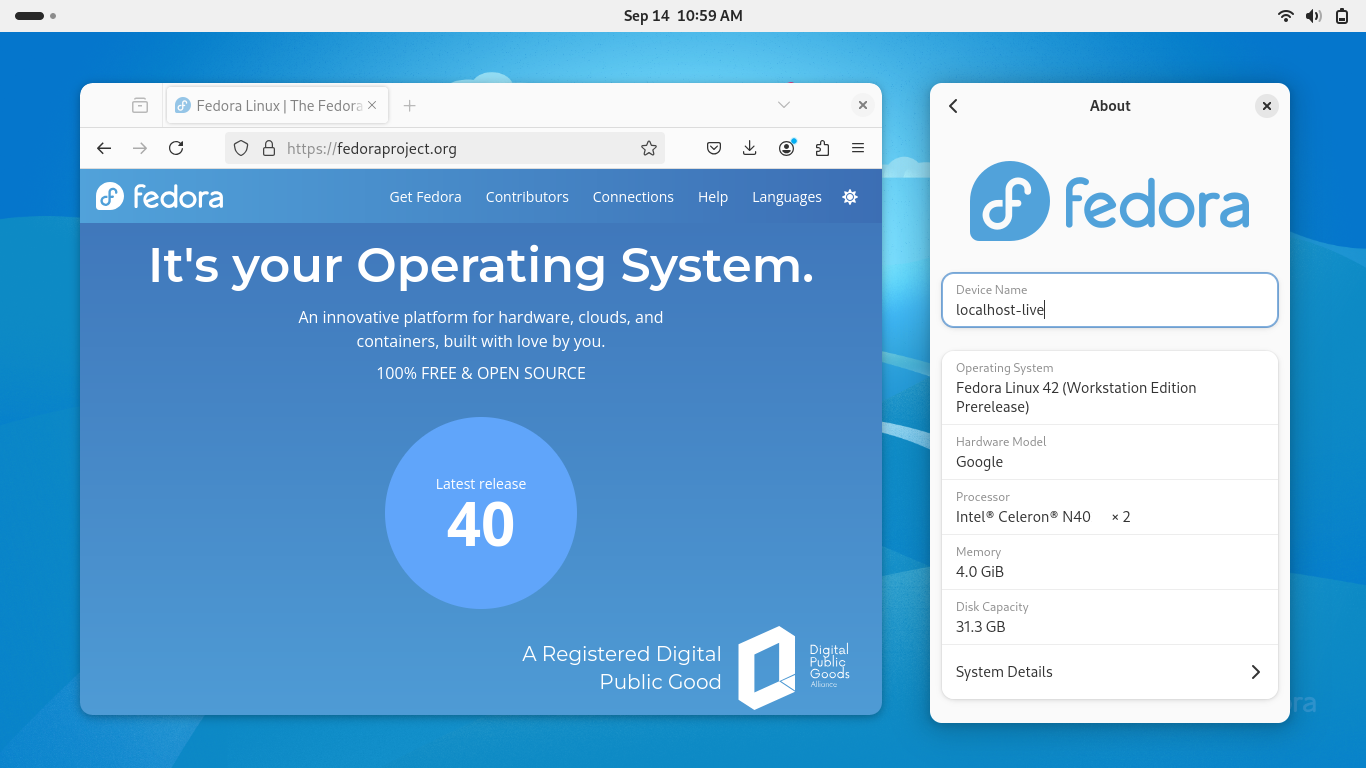This screenshot has width=1366, height=768.
Task: Expand the list all tabs chevron
Action: 784,105
